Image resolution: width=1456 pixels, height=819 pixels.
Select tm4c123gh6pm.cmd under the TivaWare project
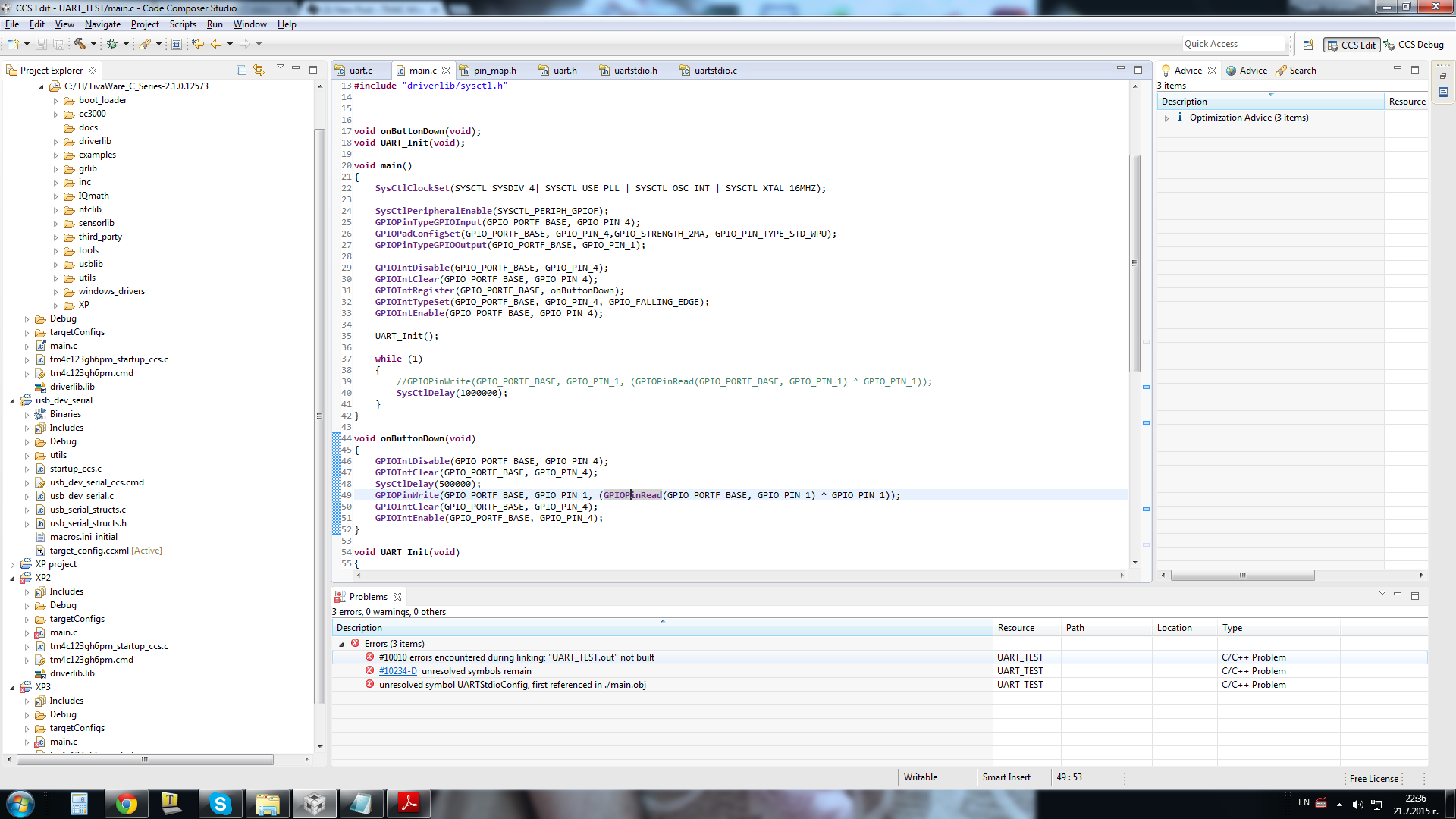pos(91,373)
